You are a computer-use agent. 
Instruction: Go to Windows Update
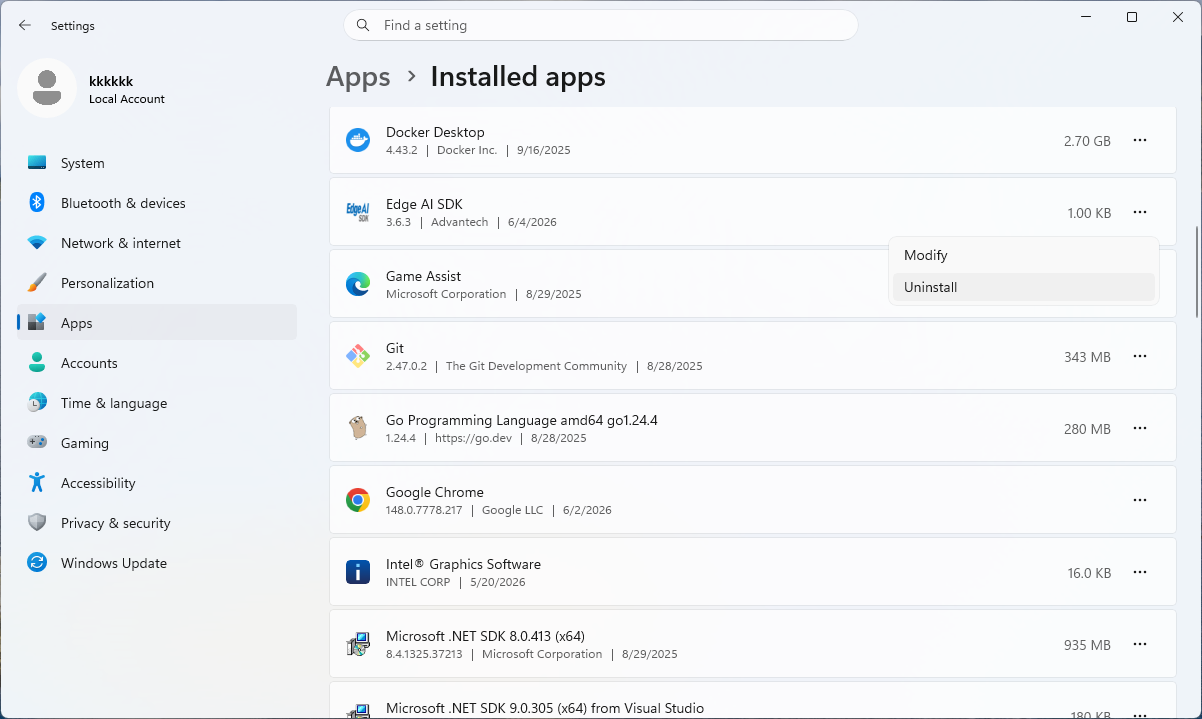coord(157,563)
